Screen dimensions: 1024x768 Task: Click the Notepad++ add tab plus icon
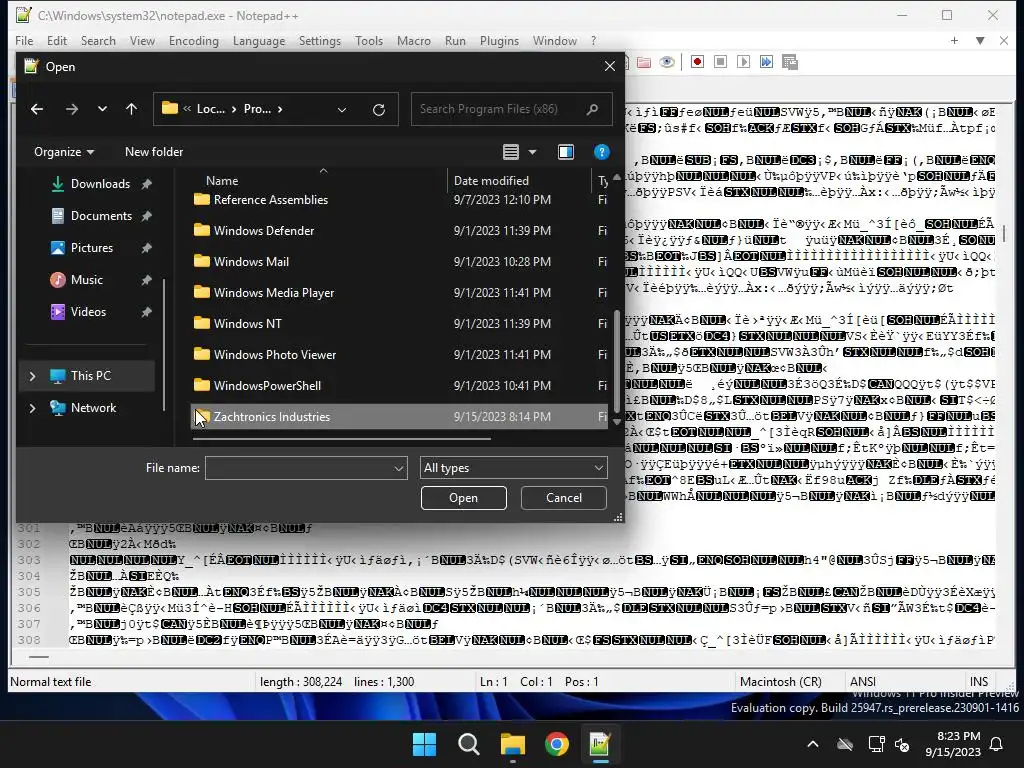(954, 40)
